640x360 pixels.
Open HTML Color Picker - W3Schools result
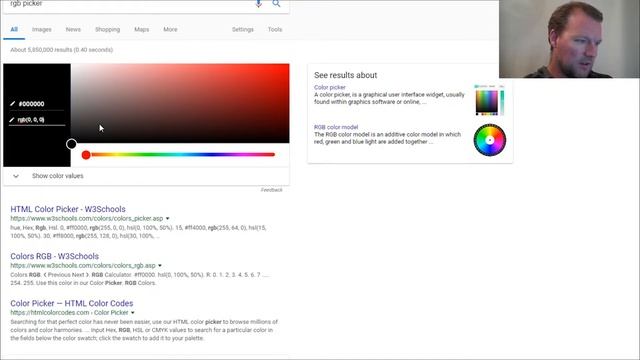[x=68, y=209]
